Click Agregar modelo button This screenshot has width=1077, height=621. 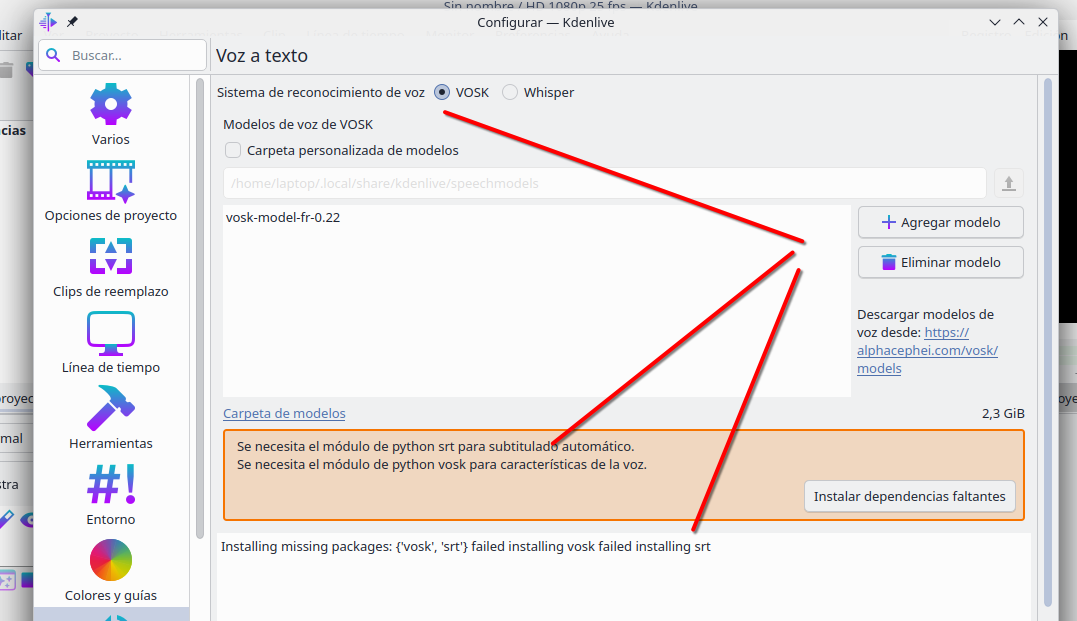(x=940, y=223)
